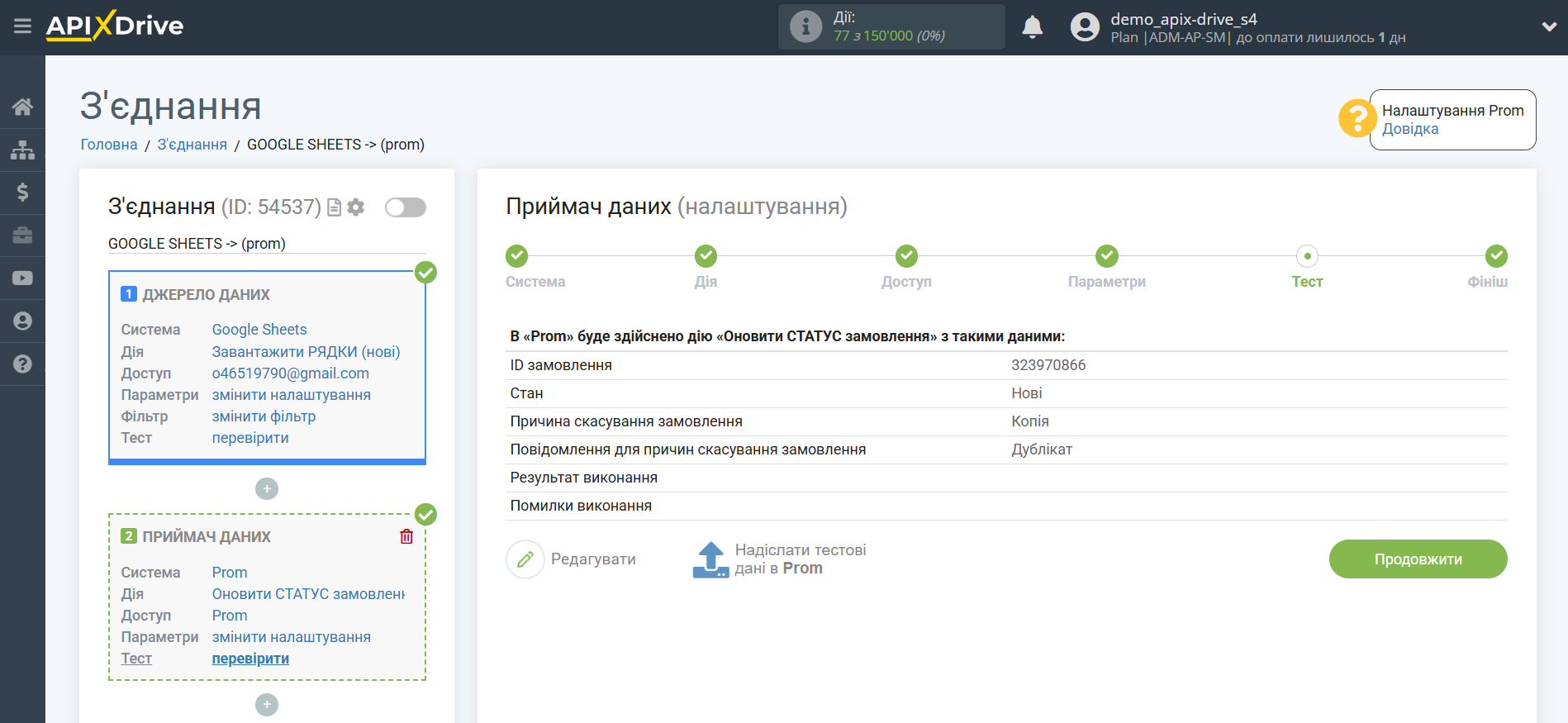Click the змінити фільтр link
Image resolution: width=1568 pixels, height=723 pixels.
(x=264, y=416)
